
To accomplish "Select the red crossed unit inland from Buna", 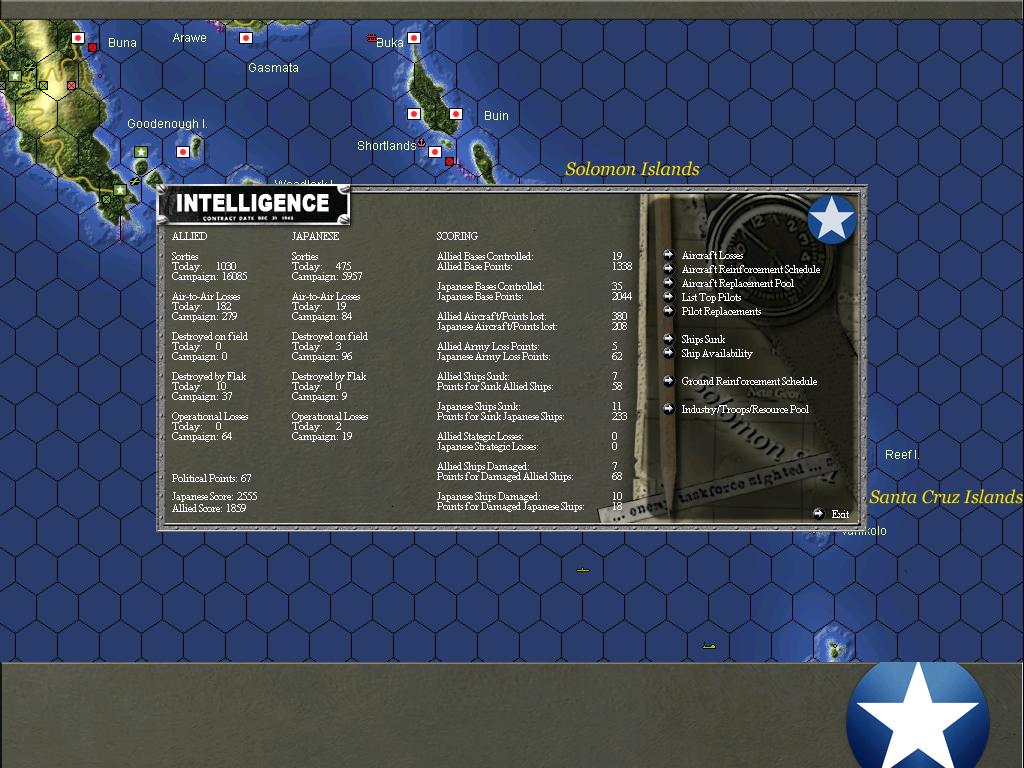I will 71,86.
